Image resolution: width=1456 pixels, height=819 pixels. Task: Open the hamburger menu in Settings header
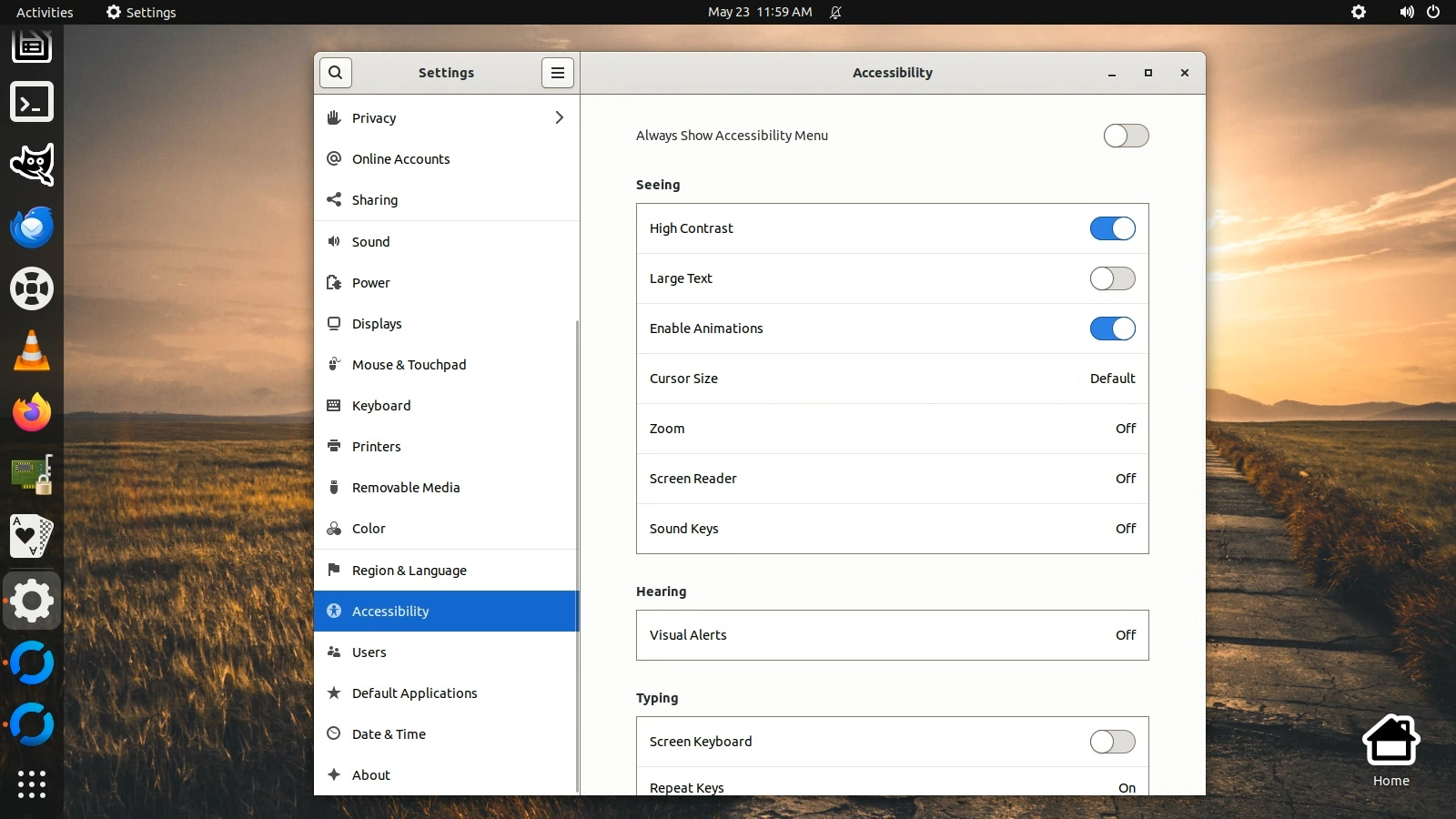click(558, 73)
